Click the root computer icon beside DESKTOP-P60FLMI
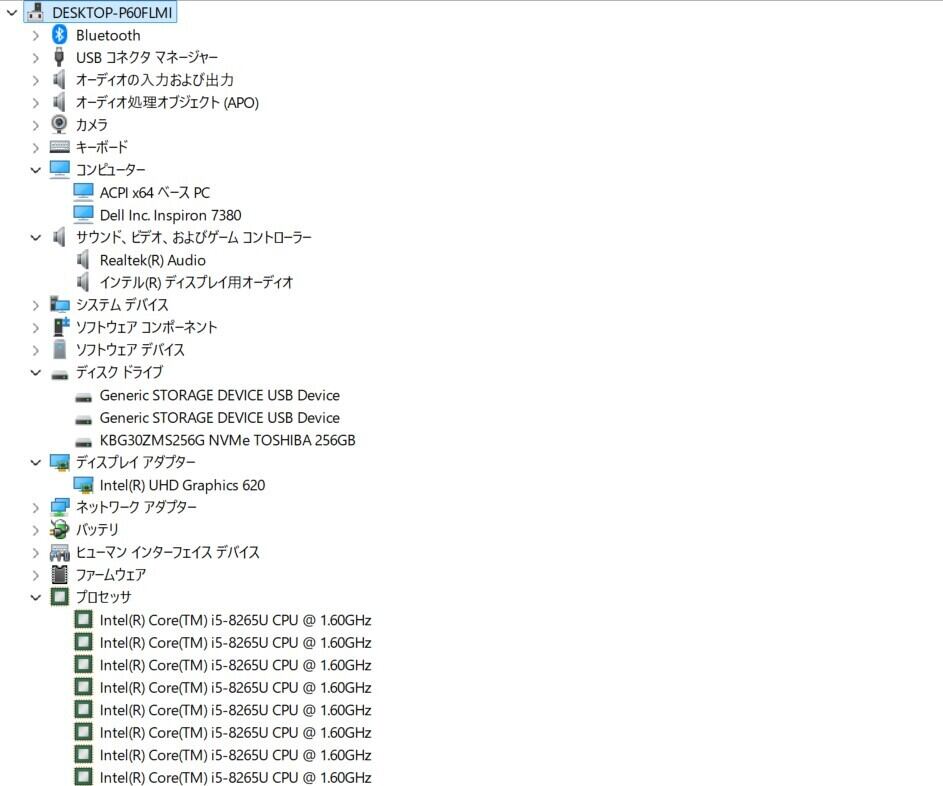This screenshot has height=786, width=943. click(x=35, y=11)
